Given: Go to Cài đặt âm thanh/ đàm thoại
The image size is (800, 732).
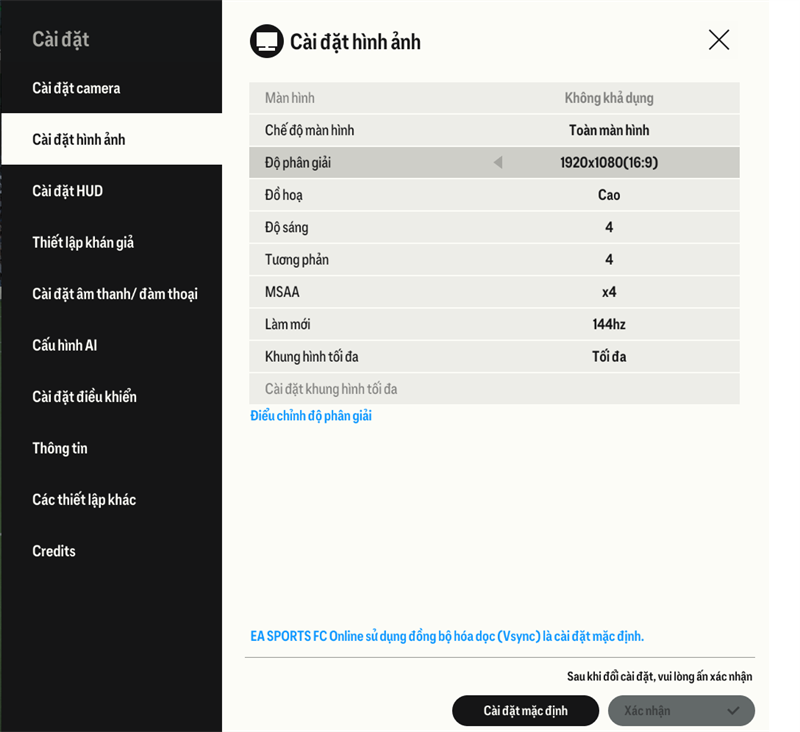Looking at the screenshot, I should [x=115, y=294].
